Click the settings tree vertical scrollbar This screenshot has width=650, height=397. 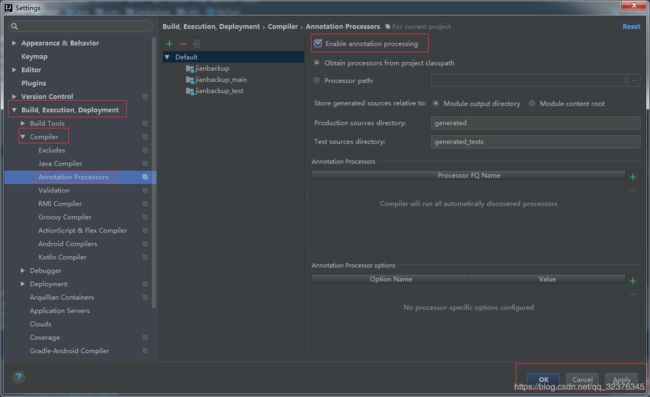point(154,173)
